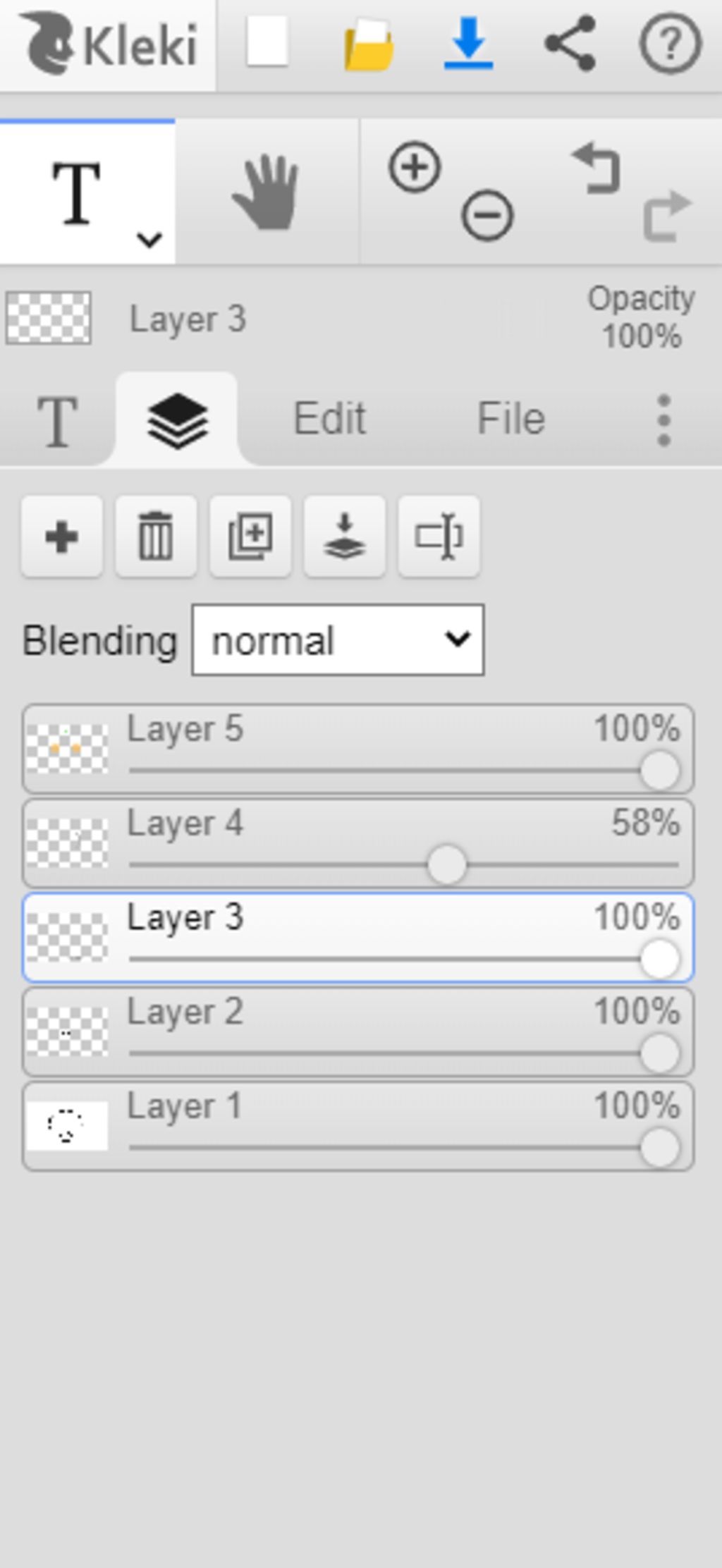
Task: Open the Blending mode dropdown
Action: (338, 639)
